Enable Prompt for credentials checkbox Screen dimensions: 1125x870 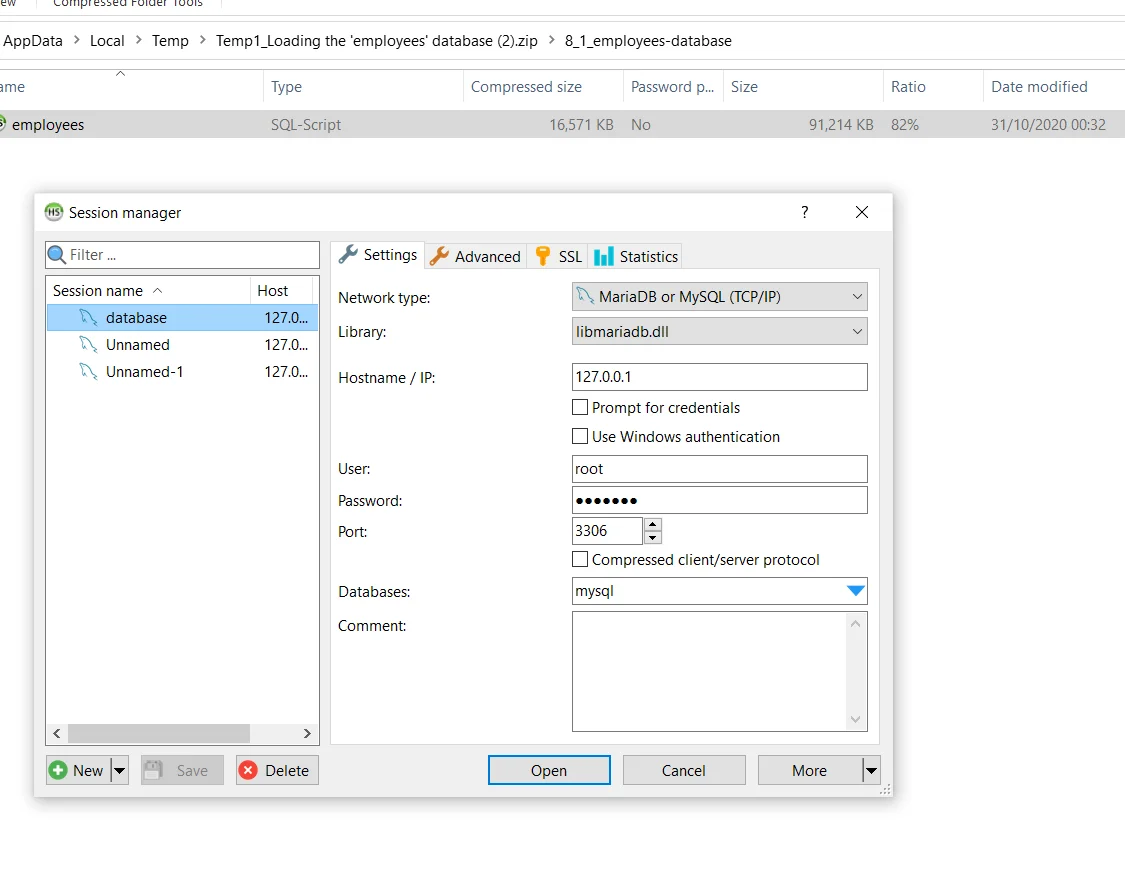579,407
